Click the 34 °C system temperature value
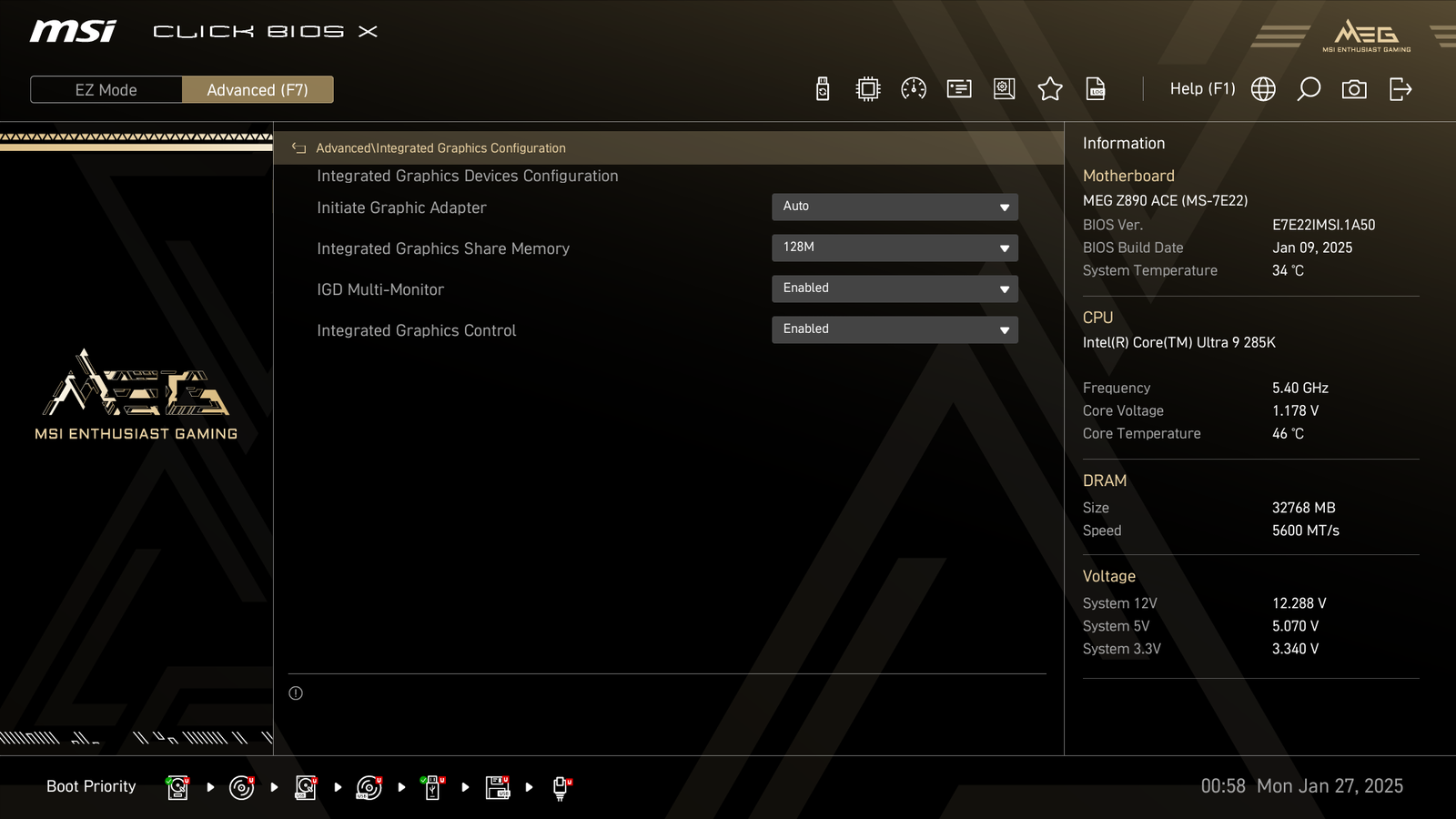The width and height of the screenshot is (1456, 819). (x=1288, y=270)
